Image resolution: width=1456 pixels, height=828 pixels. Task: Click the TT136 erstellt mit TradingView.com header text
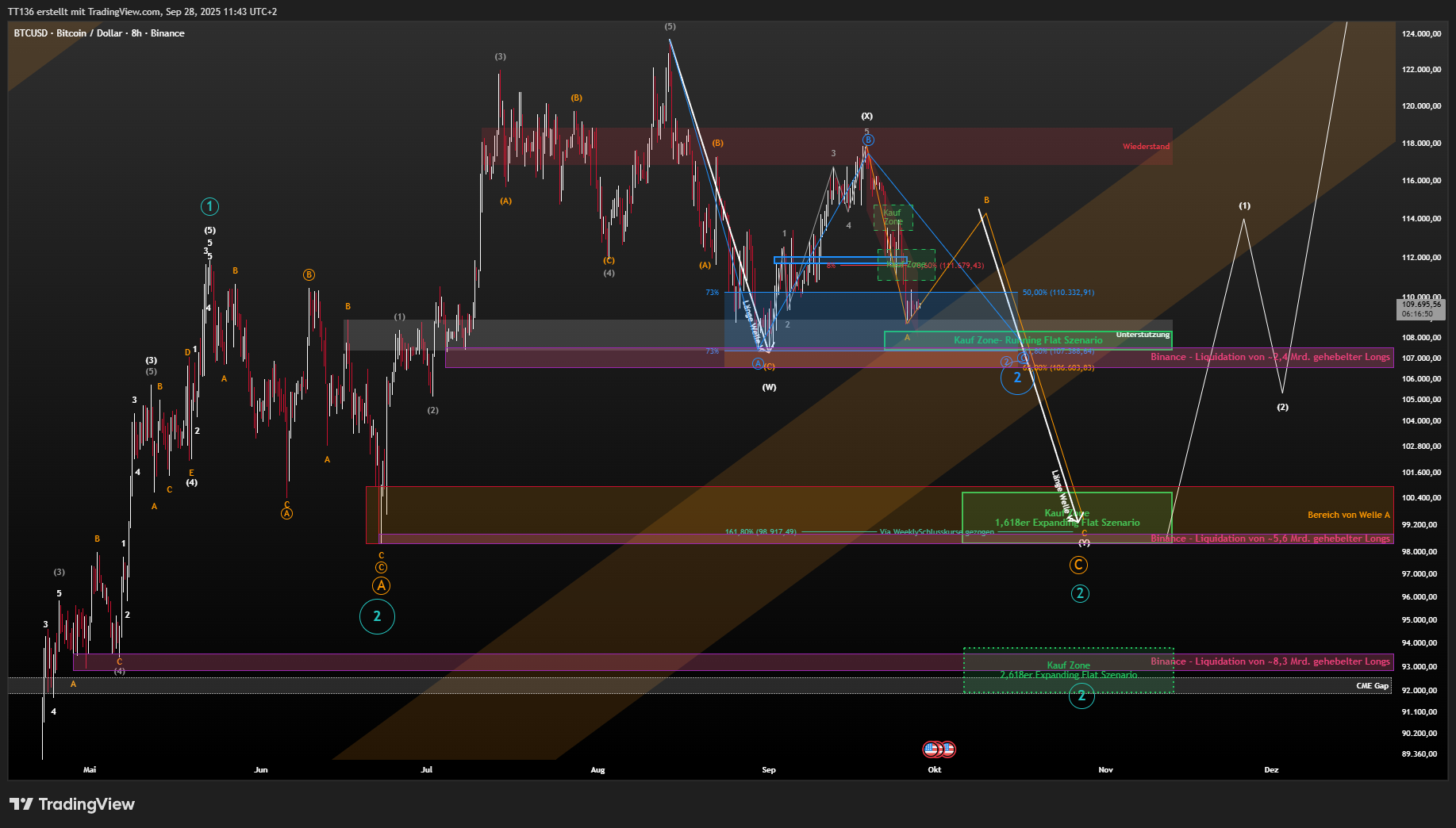pyautogui.click(x=143, y=12)
